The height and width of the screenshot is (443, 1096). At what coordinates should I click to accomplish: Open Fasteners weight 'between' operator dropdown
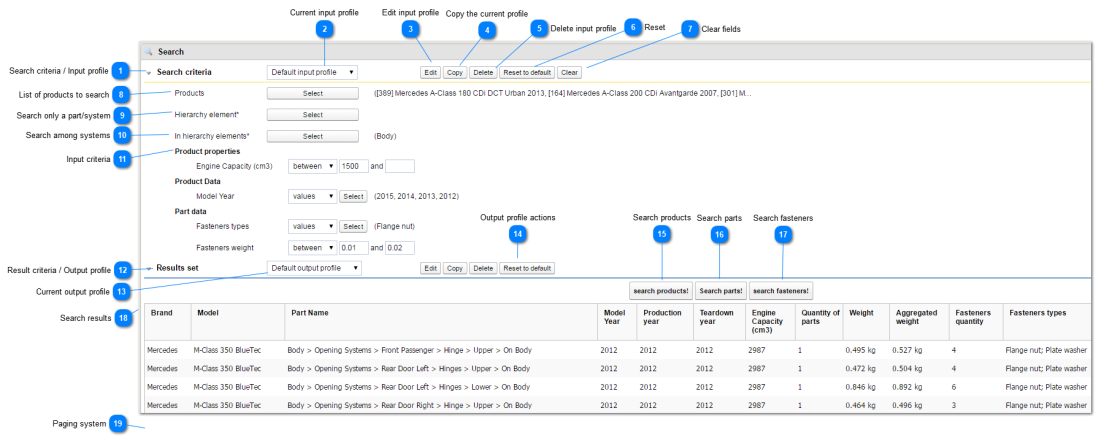click(x=312, y=247)
